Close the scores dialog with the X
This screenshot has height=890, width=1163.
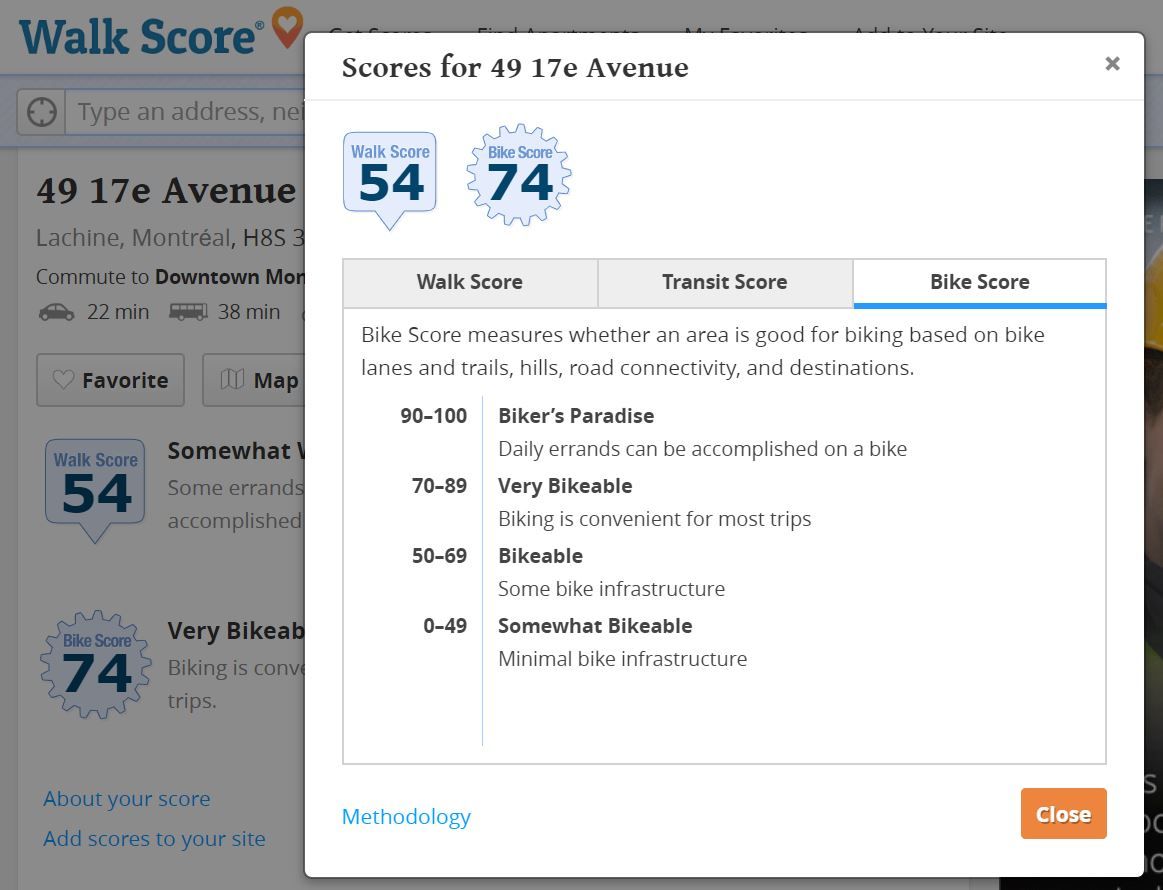pos(1112,64)
